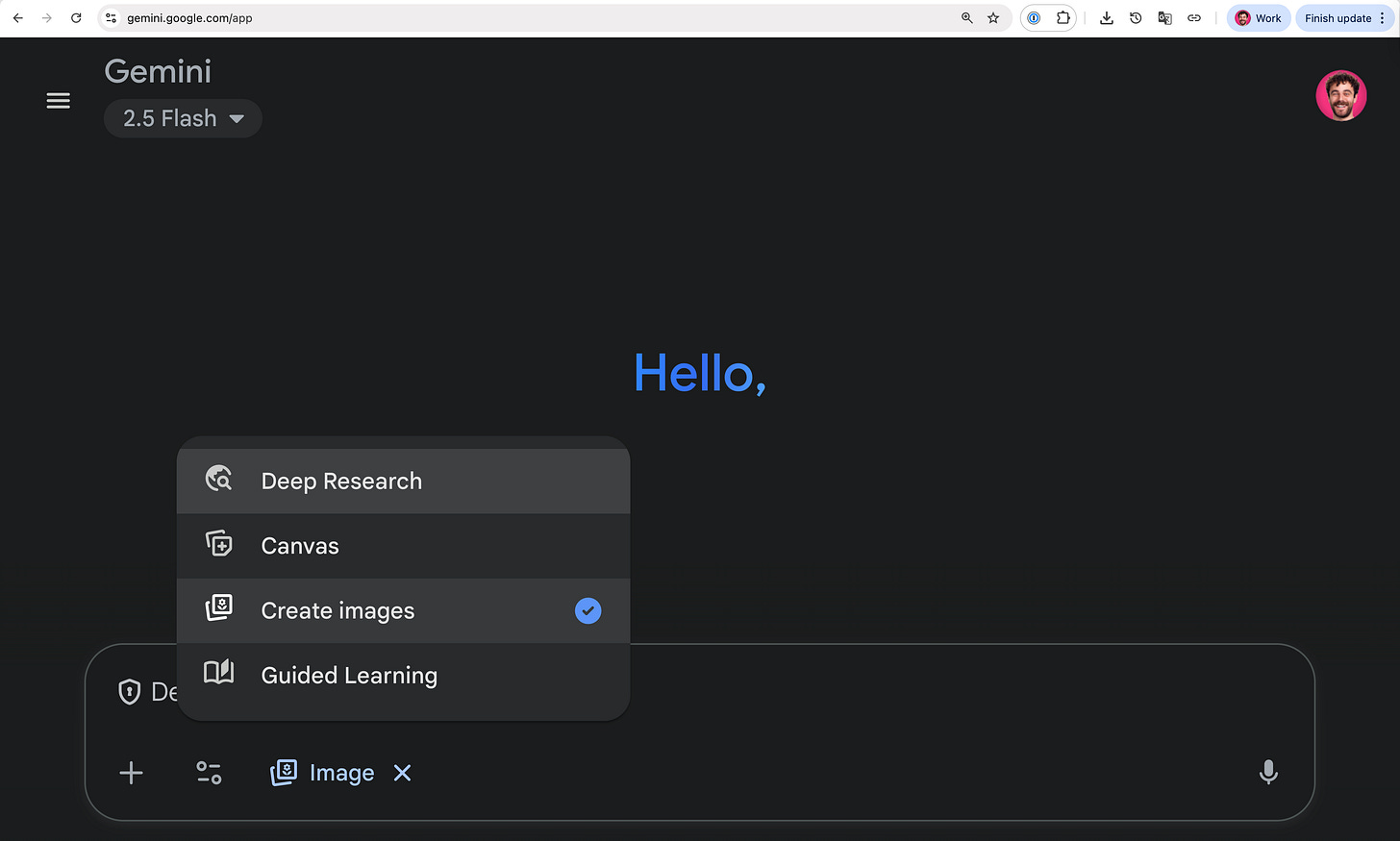
Task: Click the site information icon in address bar
Action: pos(112,17)
